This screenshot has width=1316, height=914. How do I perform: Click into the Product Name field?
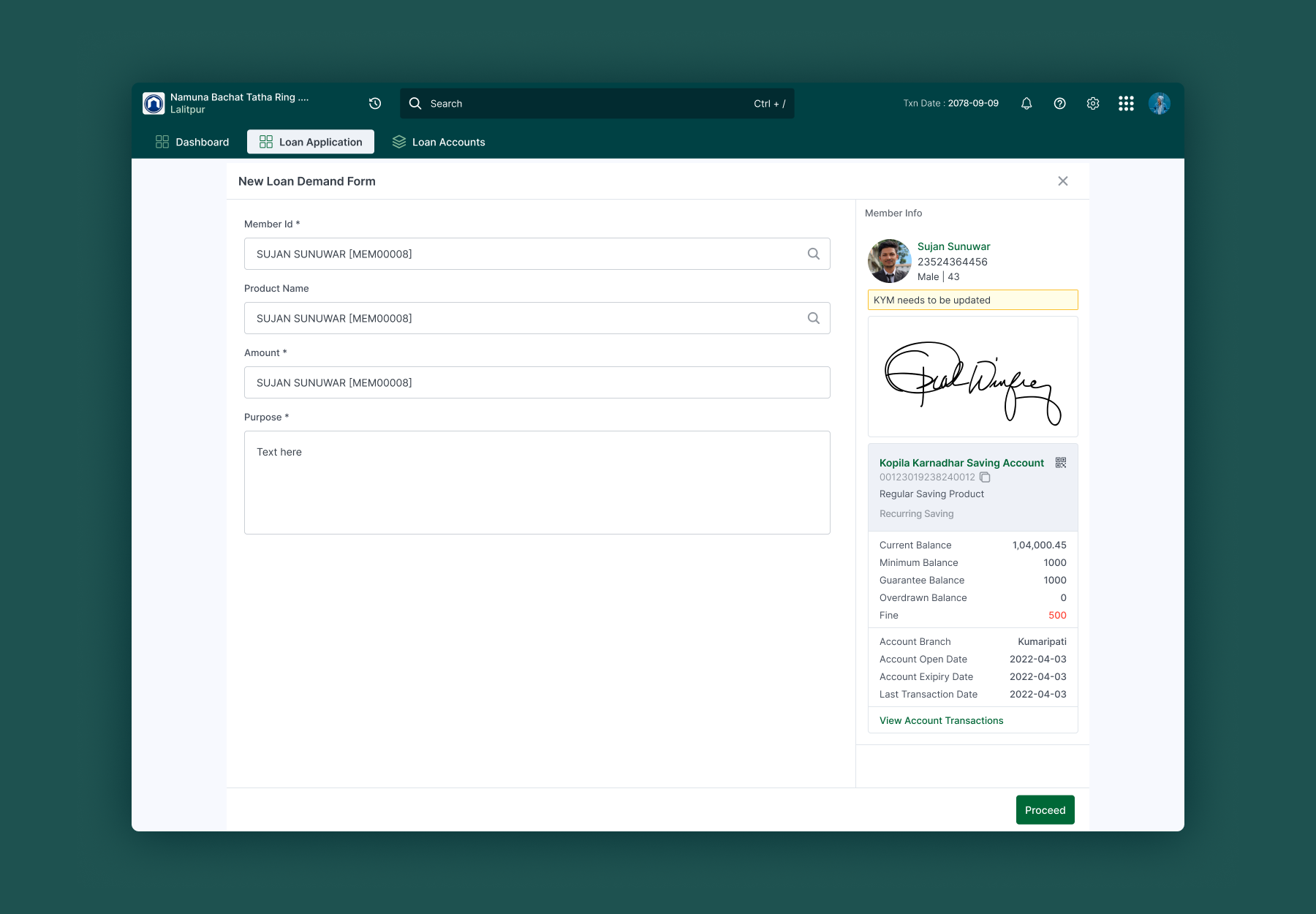point(537,318)
